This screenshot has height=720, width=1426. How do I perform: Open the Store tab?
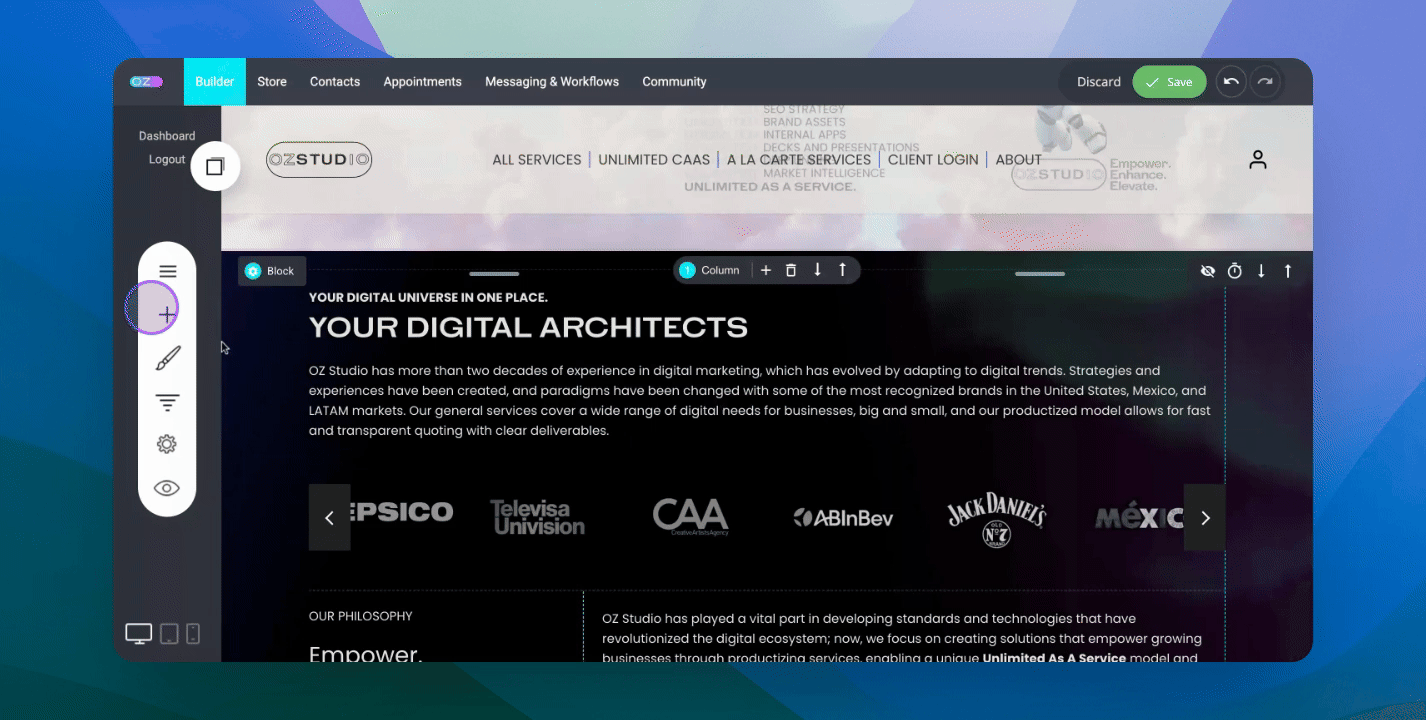272,82
